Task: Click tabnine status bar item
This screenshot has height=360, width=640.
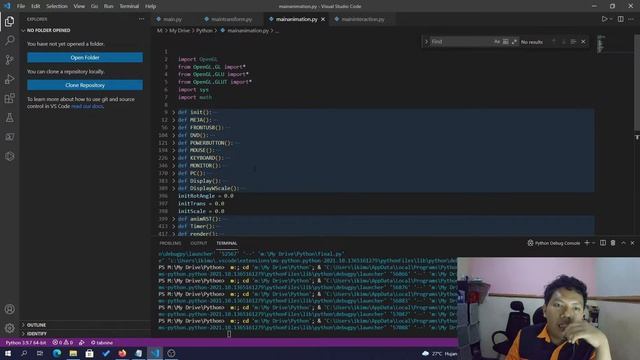Action: pos(102,342)
